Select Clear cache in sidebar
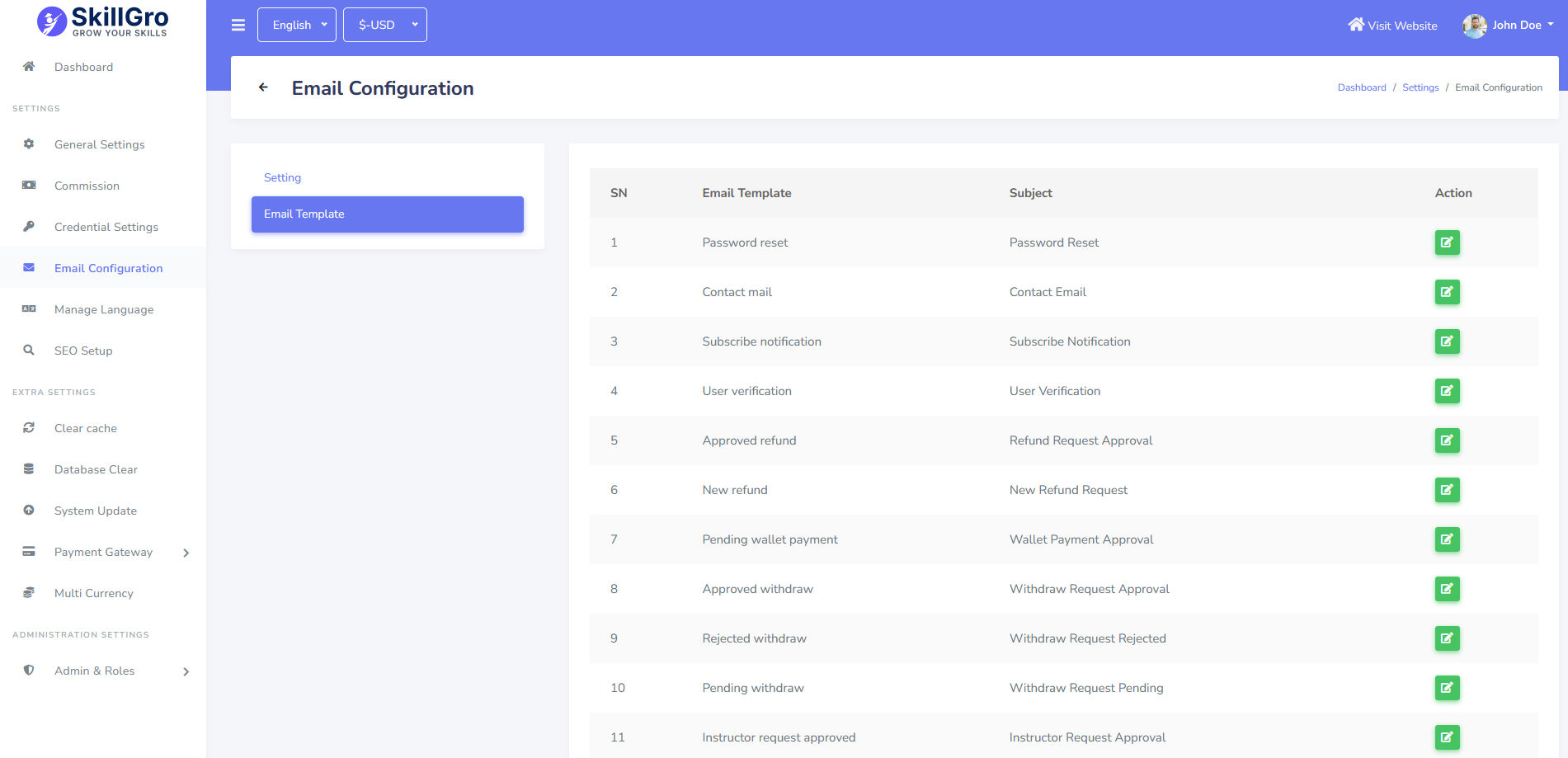Screen dimensions: 1568x758 coord(86,428)
